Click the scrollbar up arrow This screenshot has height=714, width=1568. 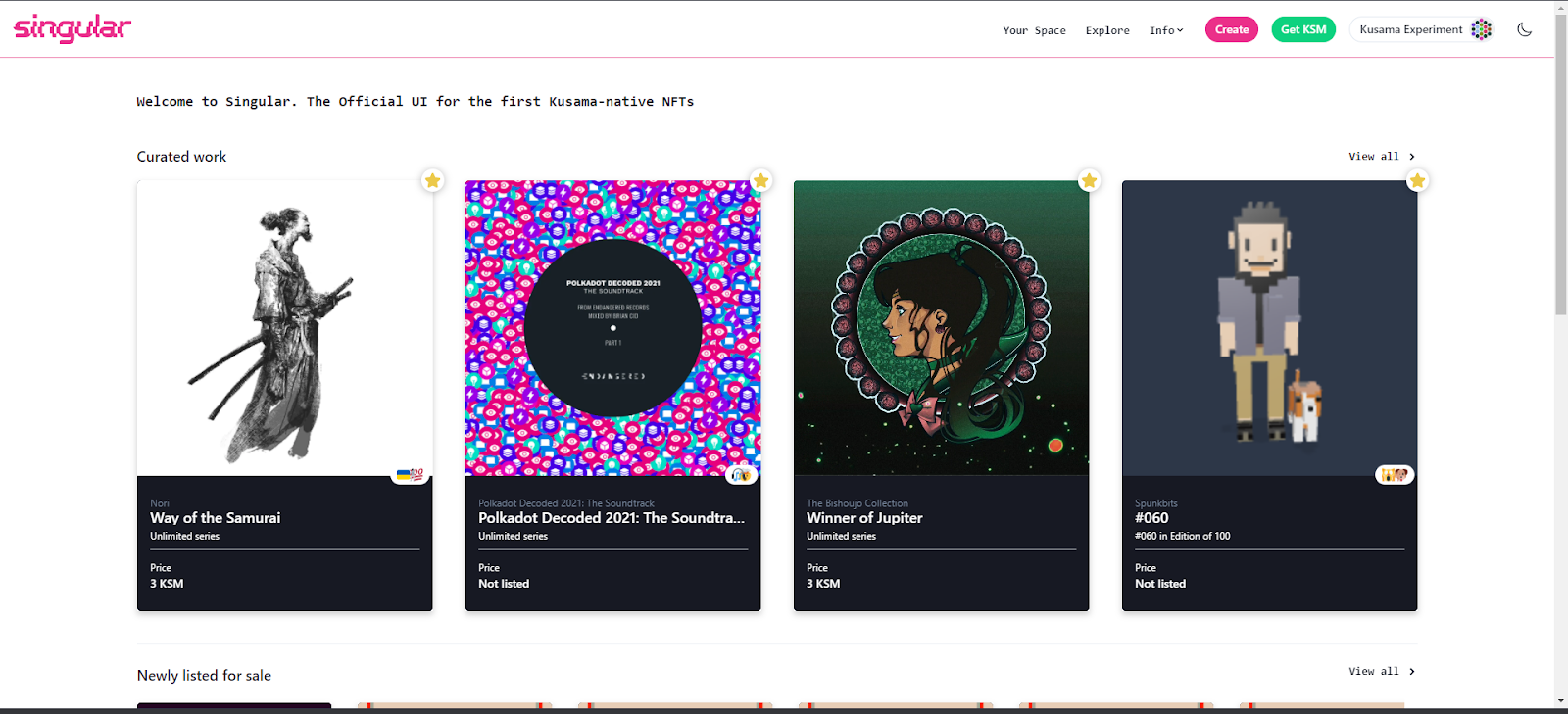[x=1561, y=8]
